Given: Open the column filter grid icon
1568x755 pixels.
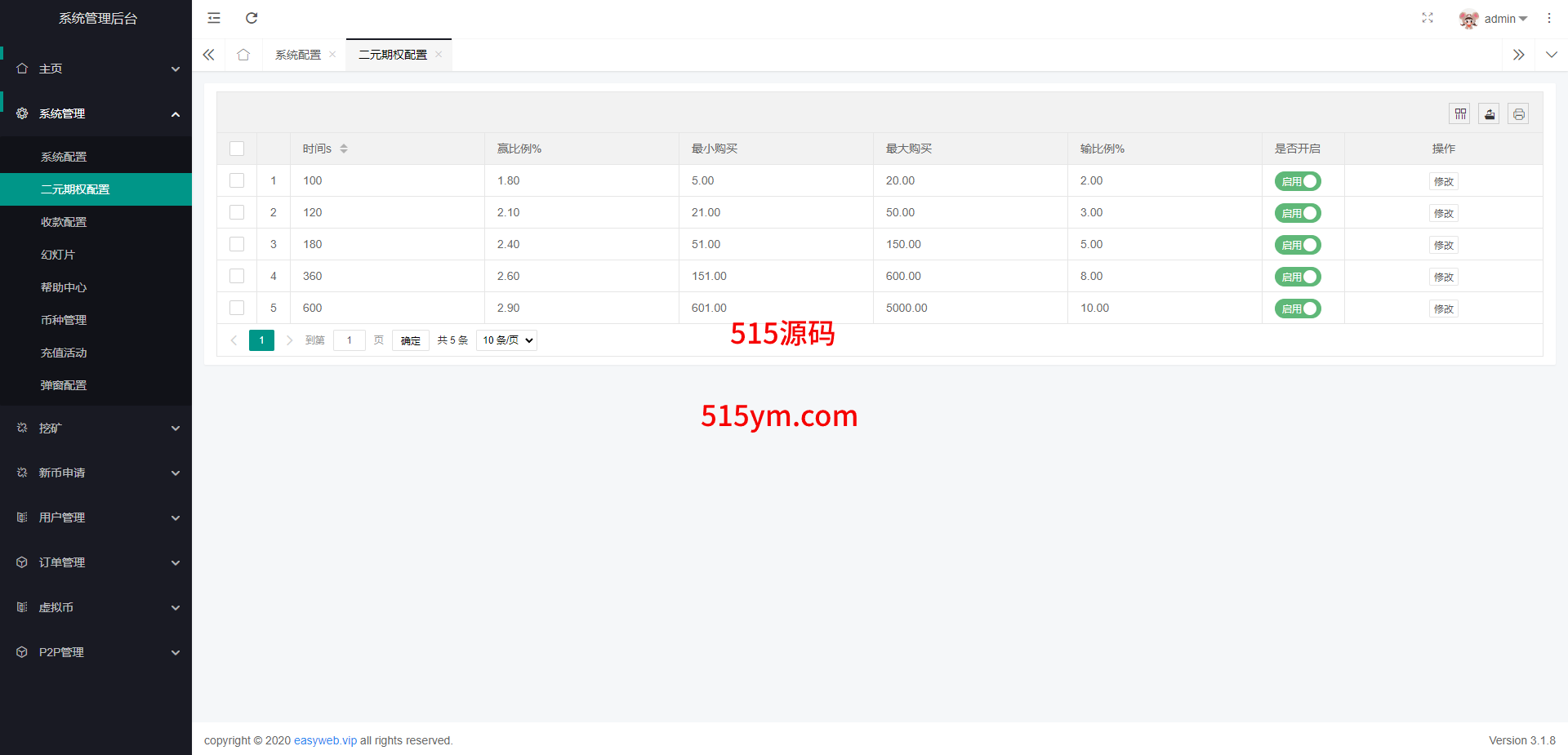Looking at the screenshot, I should pos(1460,114).
